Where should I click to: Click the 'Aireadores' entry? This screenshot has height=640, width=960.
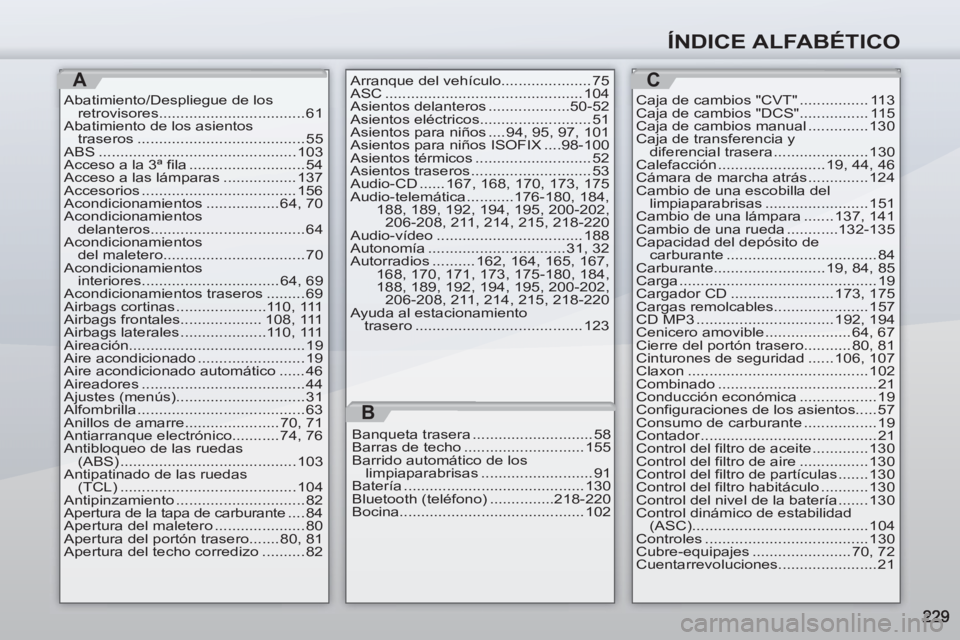point(193,384)
